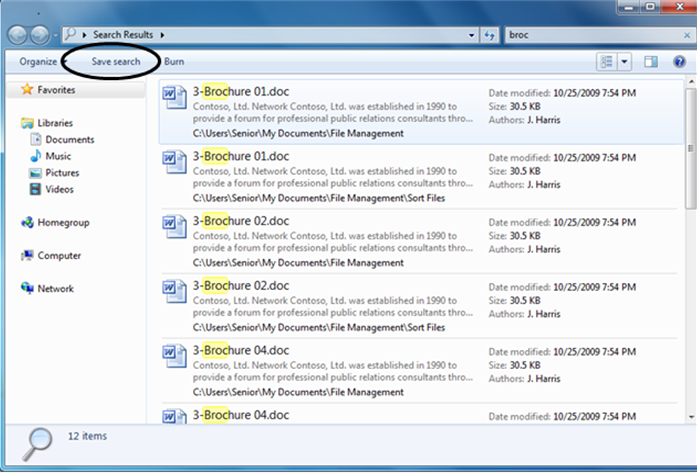Screen dimensions: 697x474
Task: Click the vertical scrollbar thumb in results
Action: tap(691, 148)
